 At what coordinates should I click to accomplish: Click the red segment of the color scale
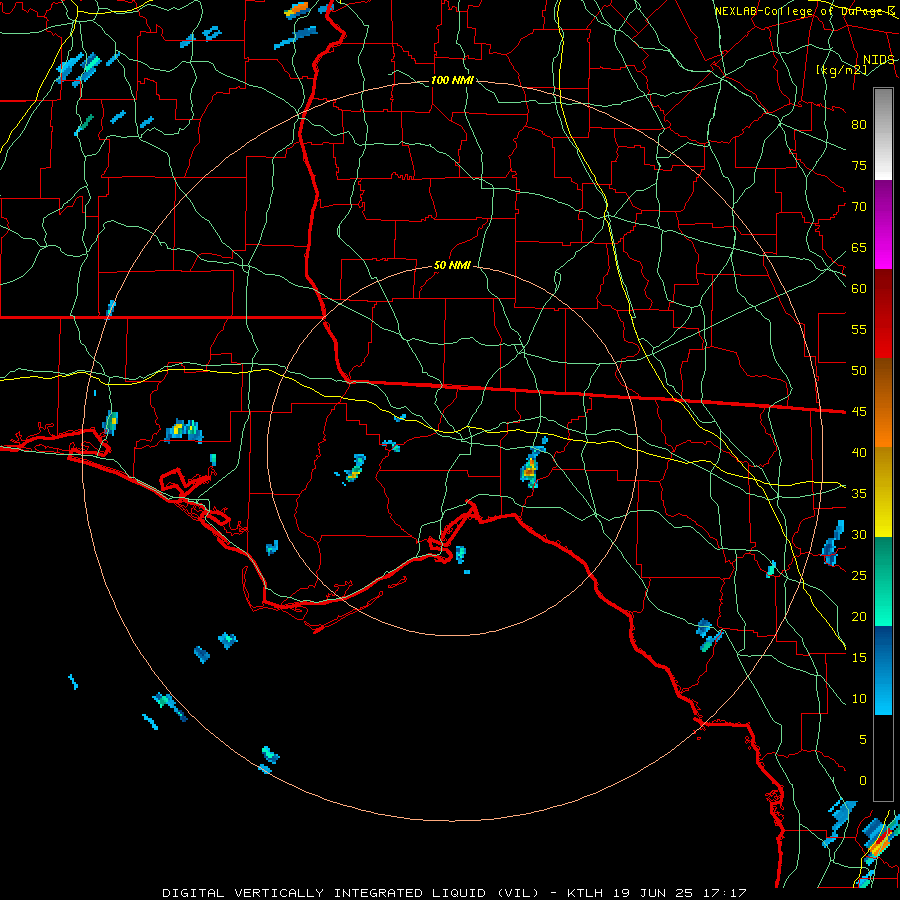883,313
